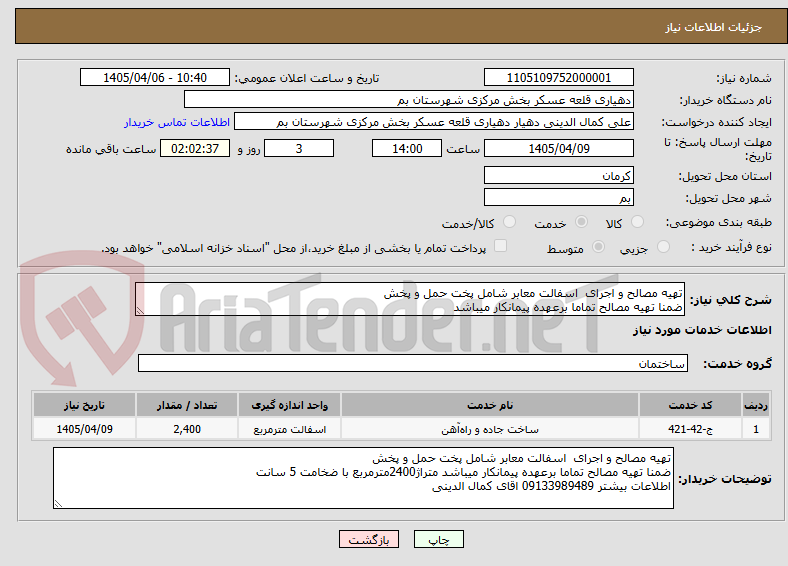This screenshot has height=566, width=788.
Task: Click the delivery city field بم
Action: (x=559, y=197)
